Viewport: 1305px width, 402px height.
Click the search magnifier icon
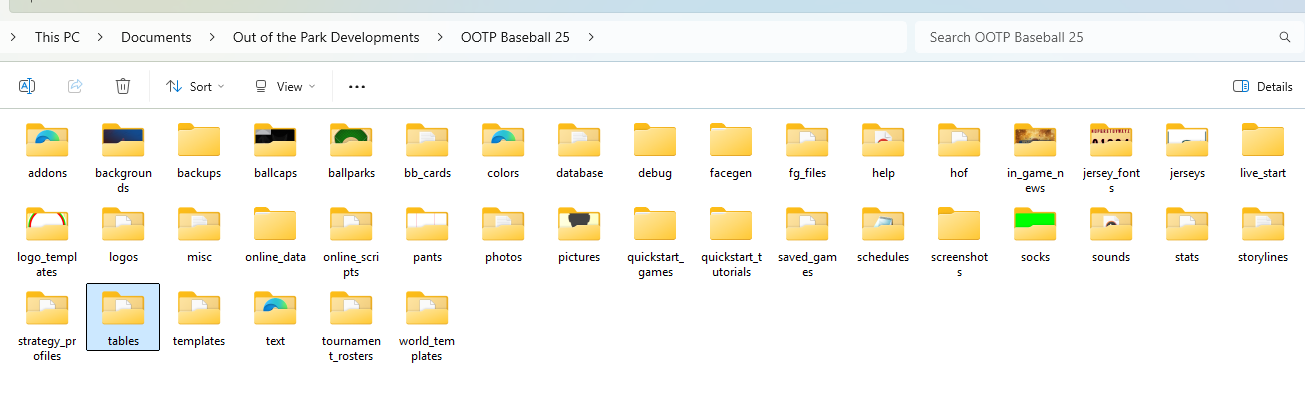point(1285,37)
